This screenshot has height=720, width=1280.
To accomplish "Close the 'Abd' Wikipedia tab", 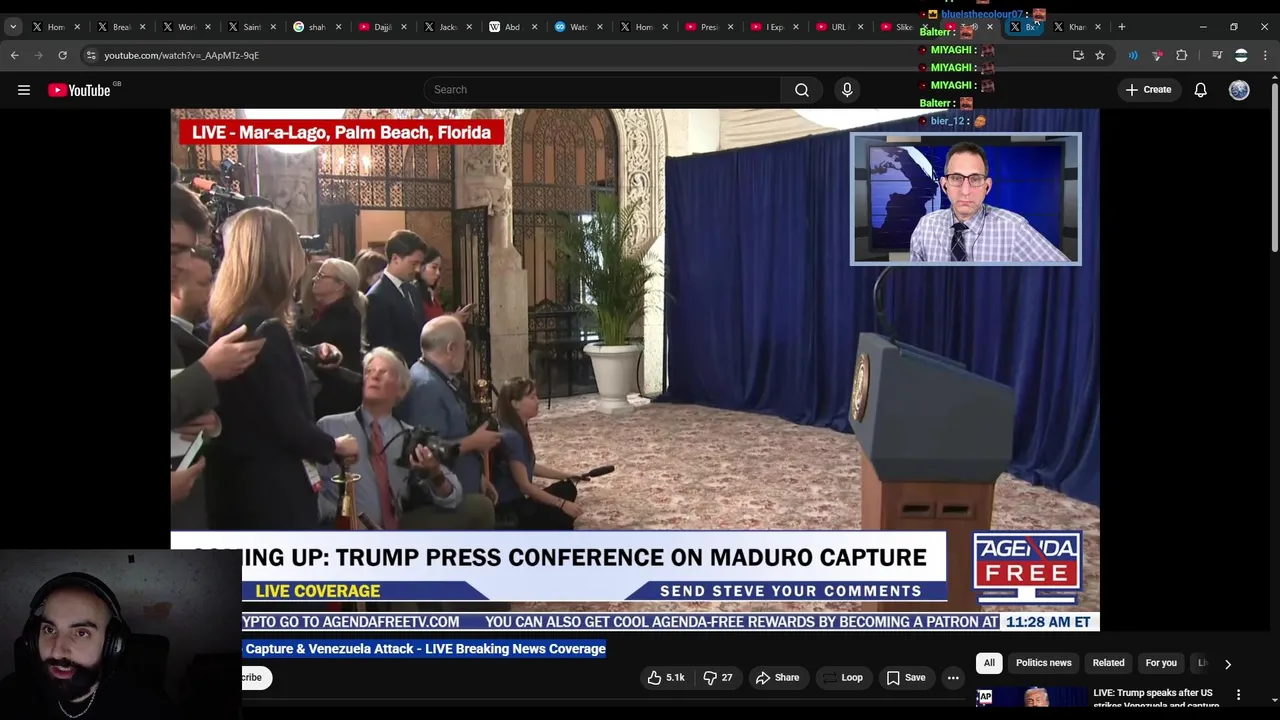I will tap(534, 27).
